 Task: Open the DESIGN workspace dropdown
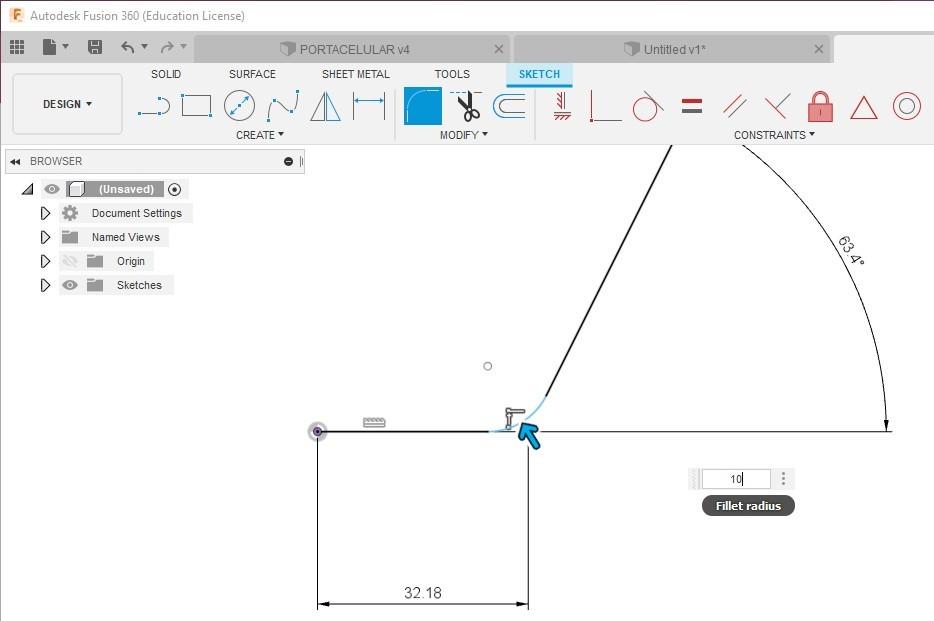[67, 104]
